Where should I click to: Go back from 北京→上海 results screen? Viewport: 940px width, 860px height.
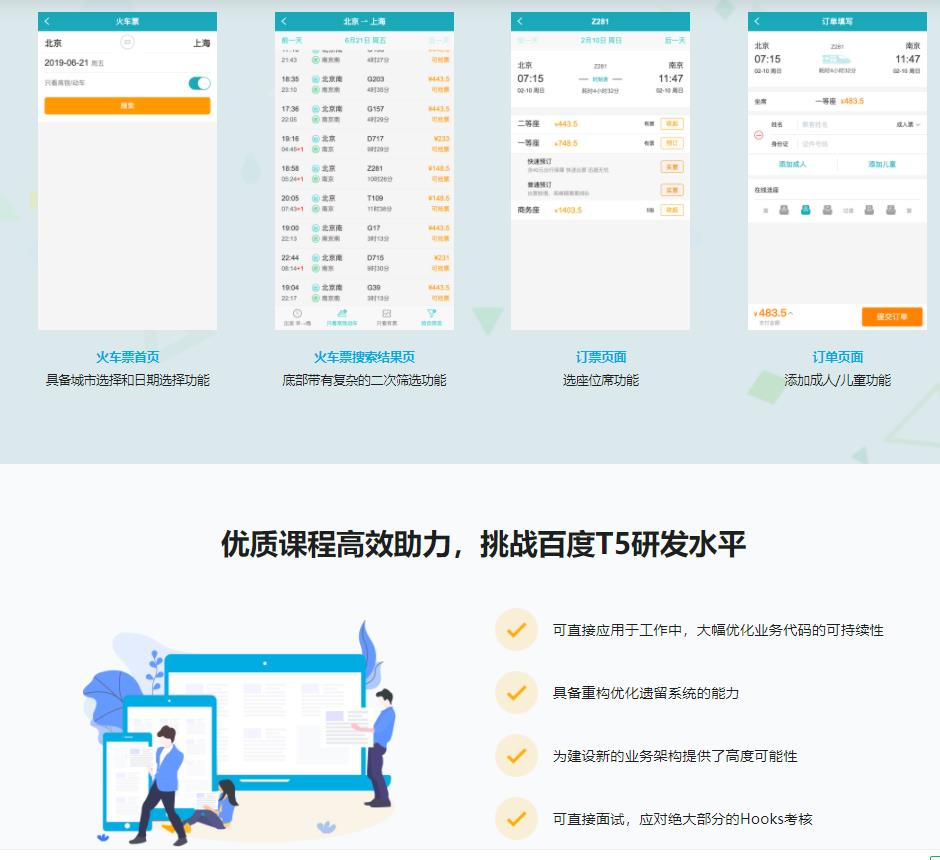pos(284,21)
